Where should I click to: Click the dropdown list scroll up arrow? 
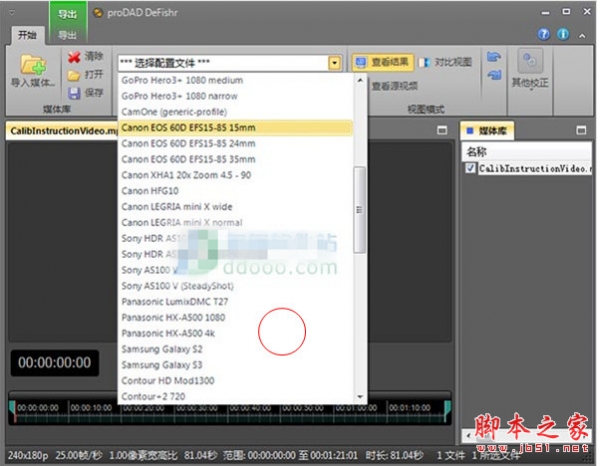point(360,80)
